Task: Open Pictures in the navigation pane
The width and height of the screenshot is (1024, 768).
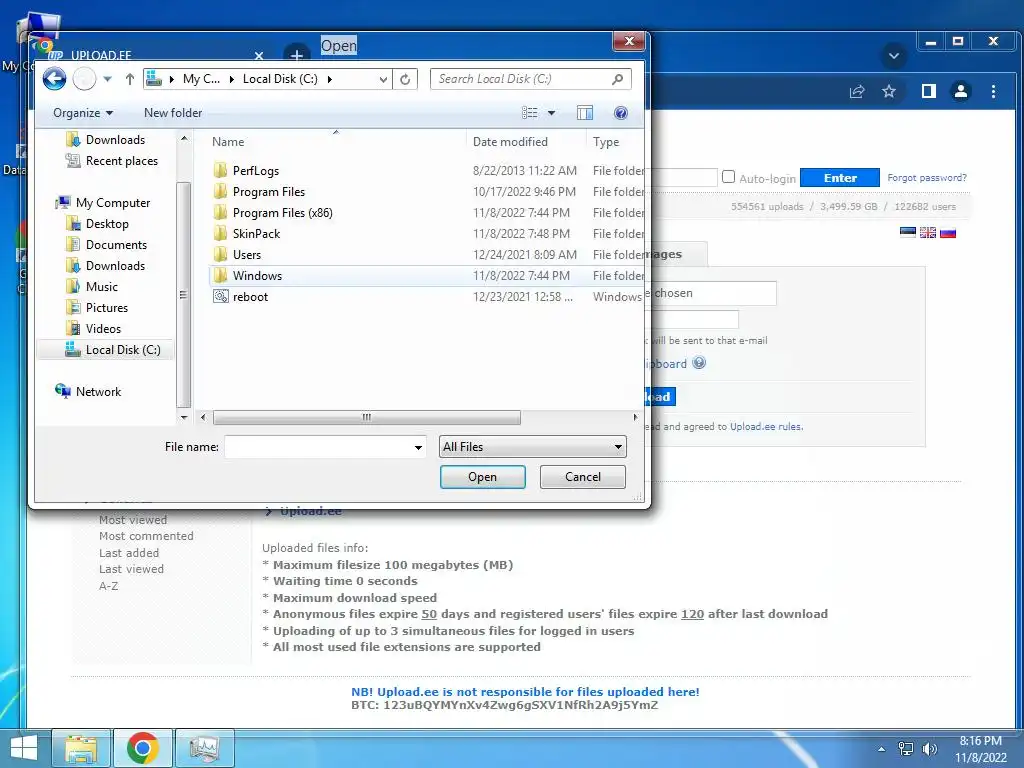Action: [x=97, y=308]
